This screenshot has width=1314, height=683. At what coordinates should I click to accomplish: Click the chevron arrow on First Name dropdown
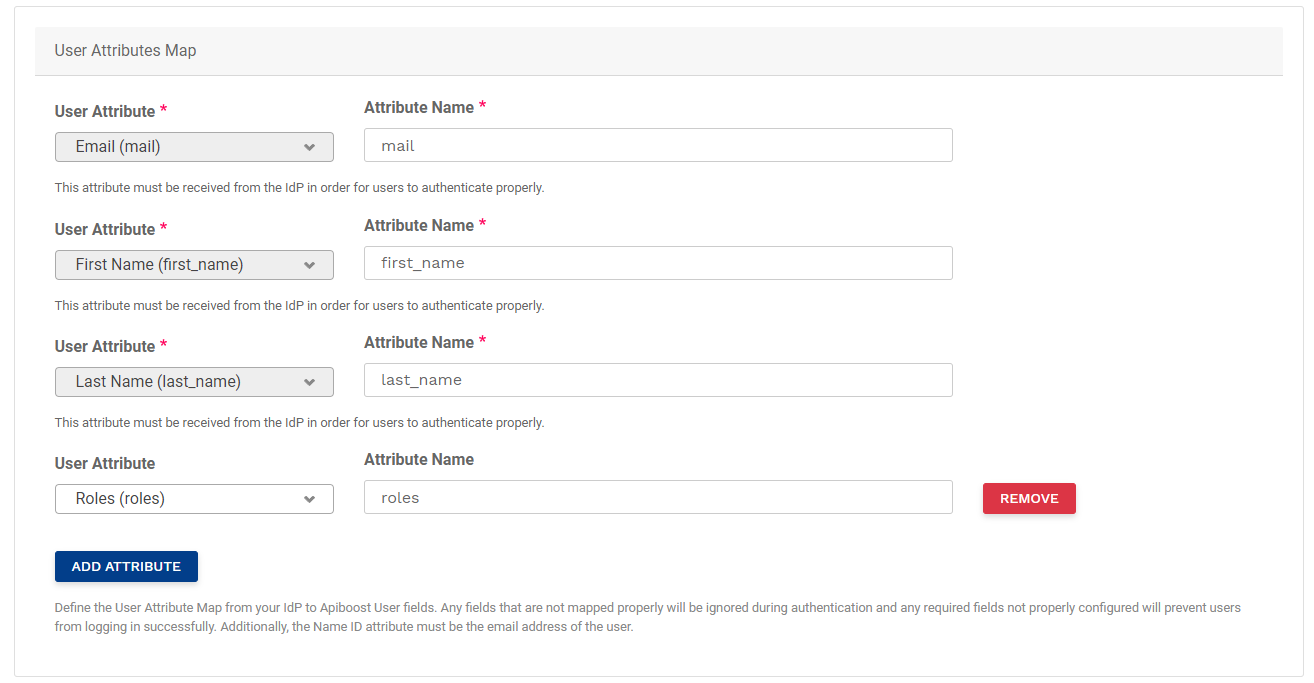click(x=309, y=265)
